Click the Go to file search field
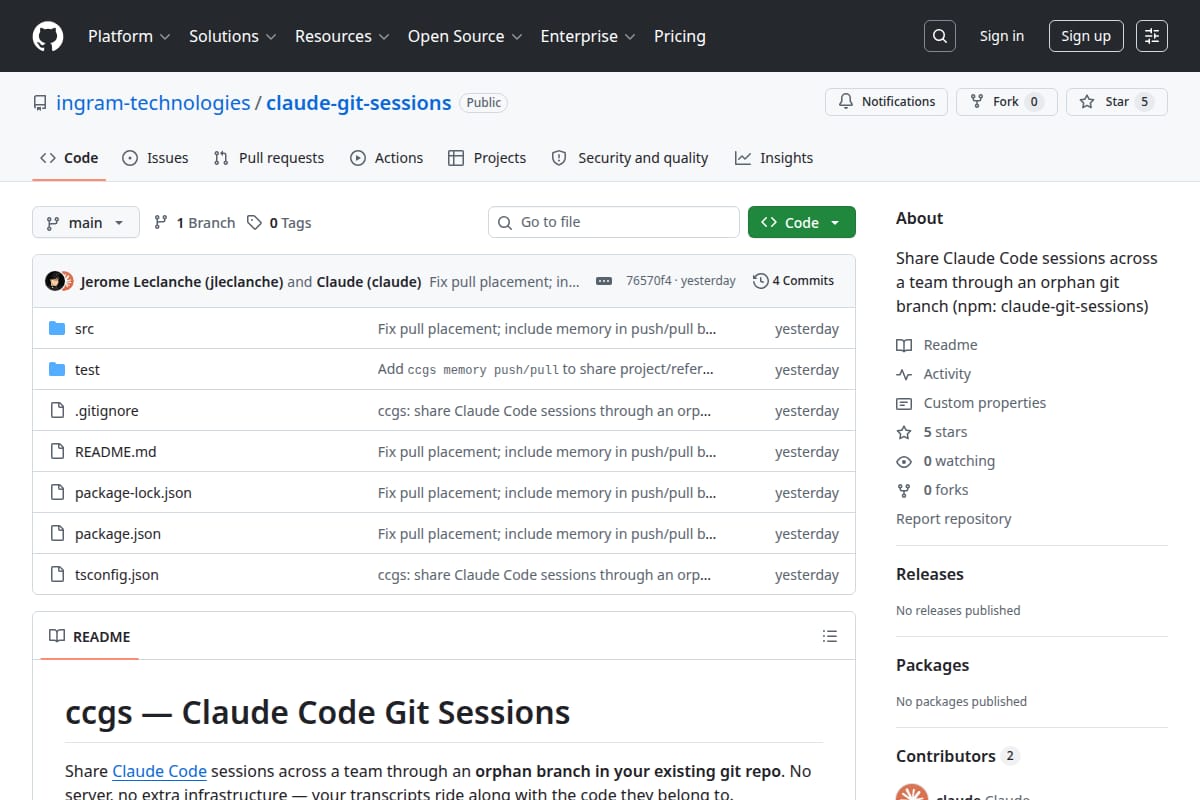1200x800 pixels. pyautogui.click(x=614, y=222)
